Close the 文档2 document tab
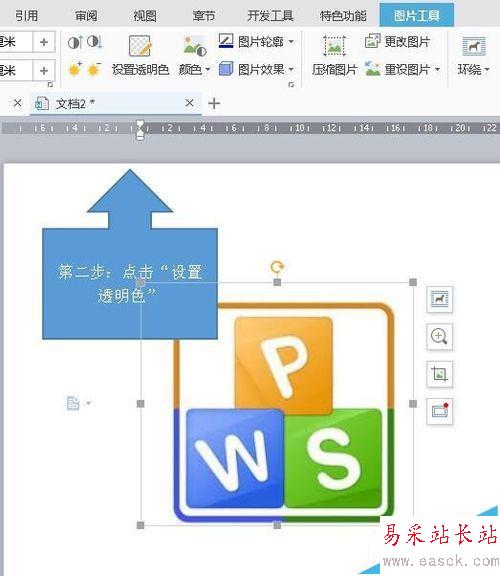 (189, 103)
